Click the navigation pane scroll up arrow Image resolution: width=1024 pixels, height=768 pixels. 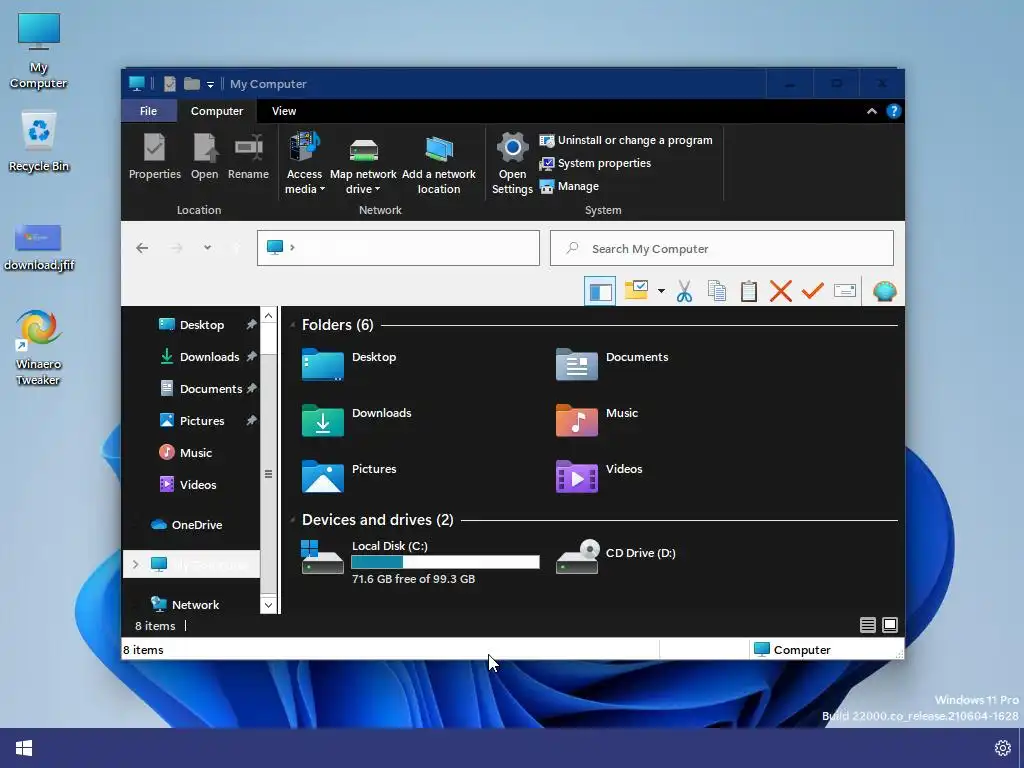pos(268,316)
